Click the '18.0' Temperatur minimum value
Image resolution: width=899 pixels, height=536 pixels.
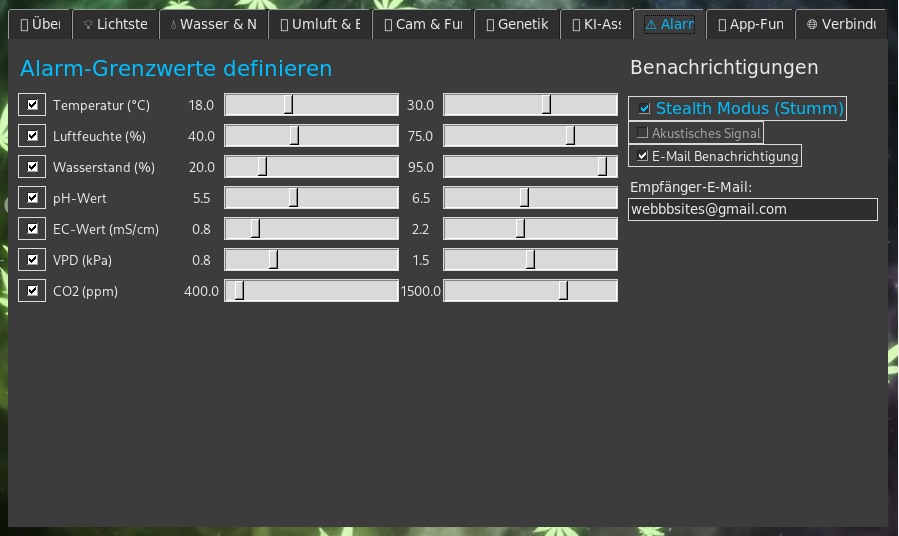(201, 105)
